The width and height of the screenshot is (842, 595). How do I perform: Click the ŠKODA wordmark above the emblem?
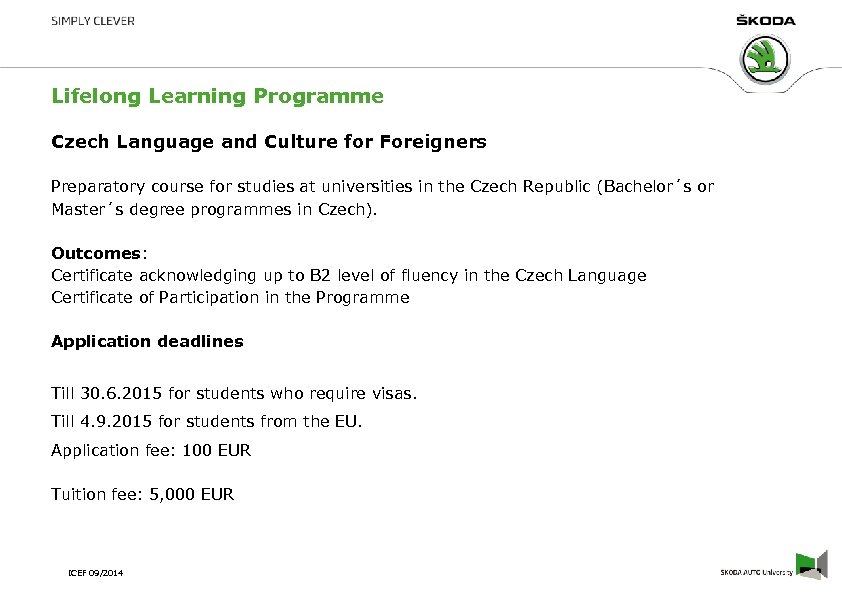click(767, 21)
